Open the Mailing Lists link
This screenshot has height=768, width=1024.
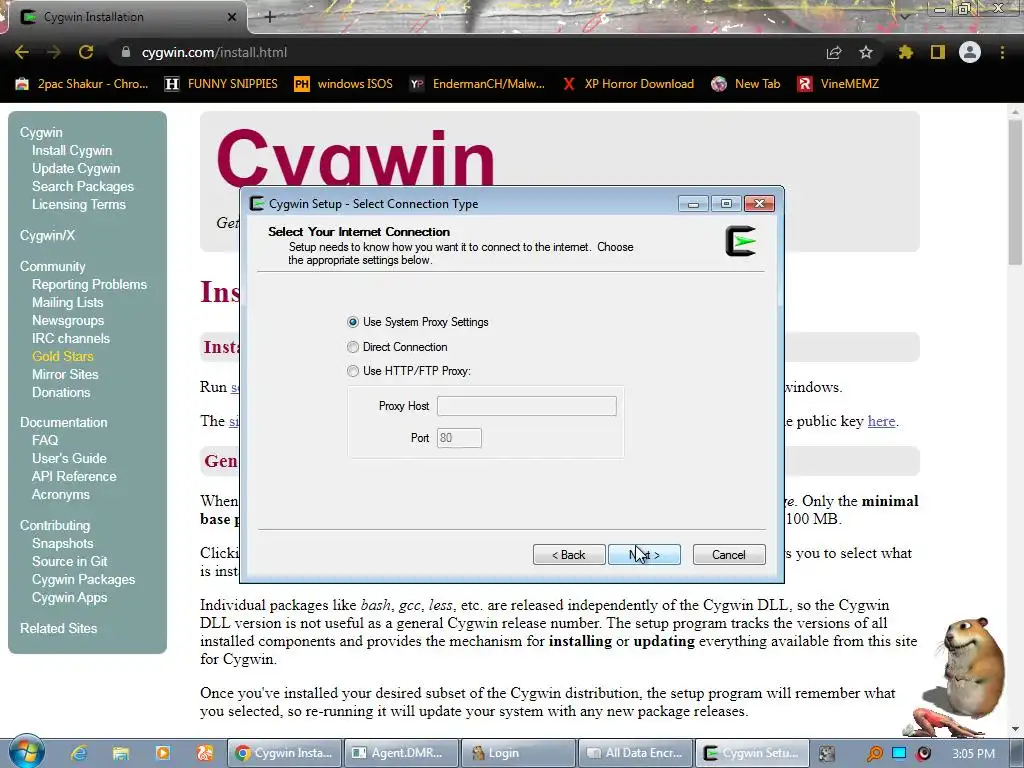(67, 302)
